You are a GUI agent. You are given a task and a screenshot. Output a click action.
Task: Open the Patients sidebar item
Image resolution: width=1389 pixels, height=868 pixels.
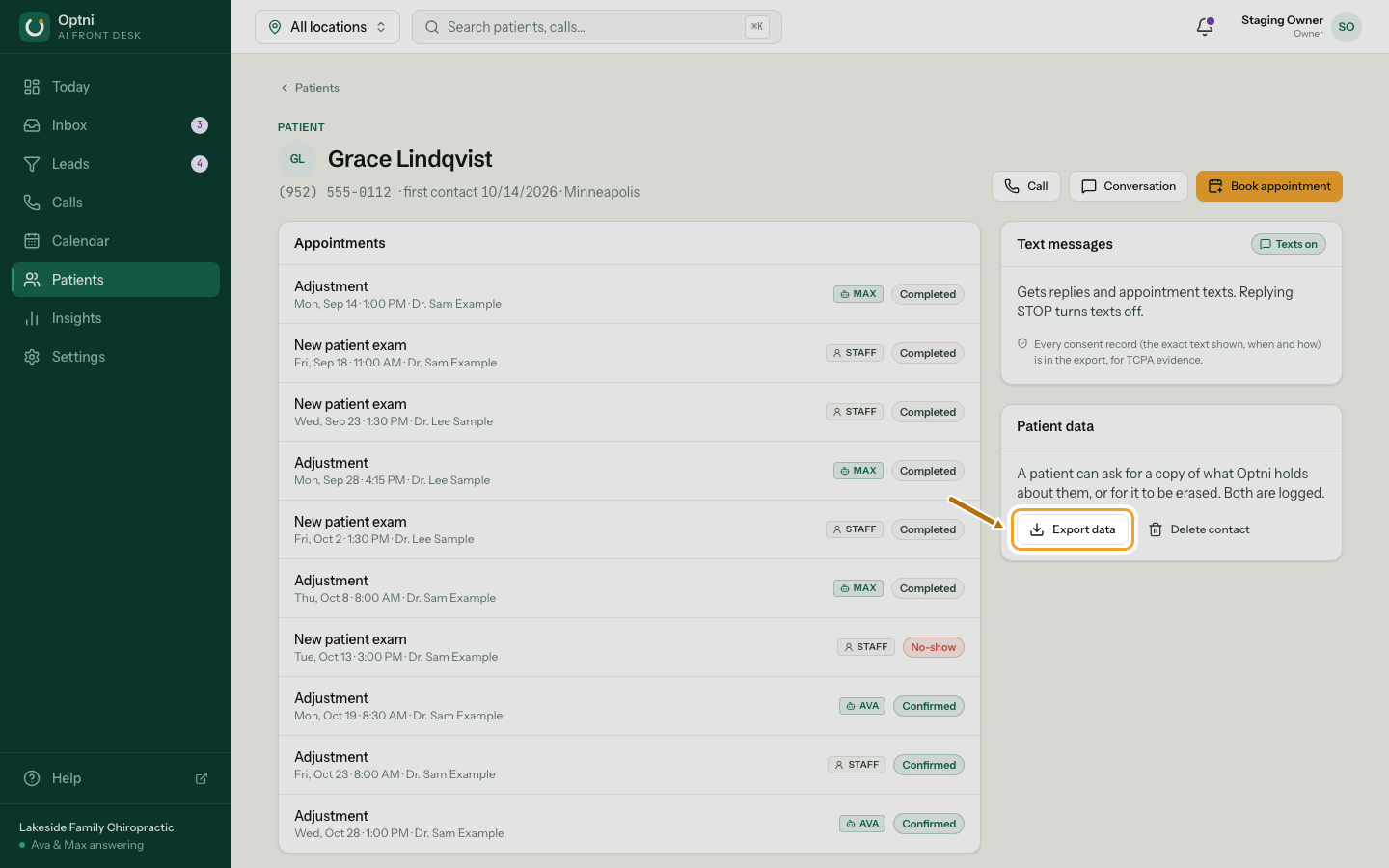pos(116,280)
